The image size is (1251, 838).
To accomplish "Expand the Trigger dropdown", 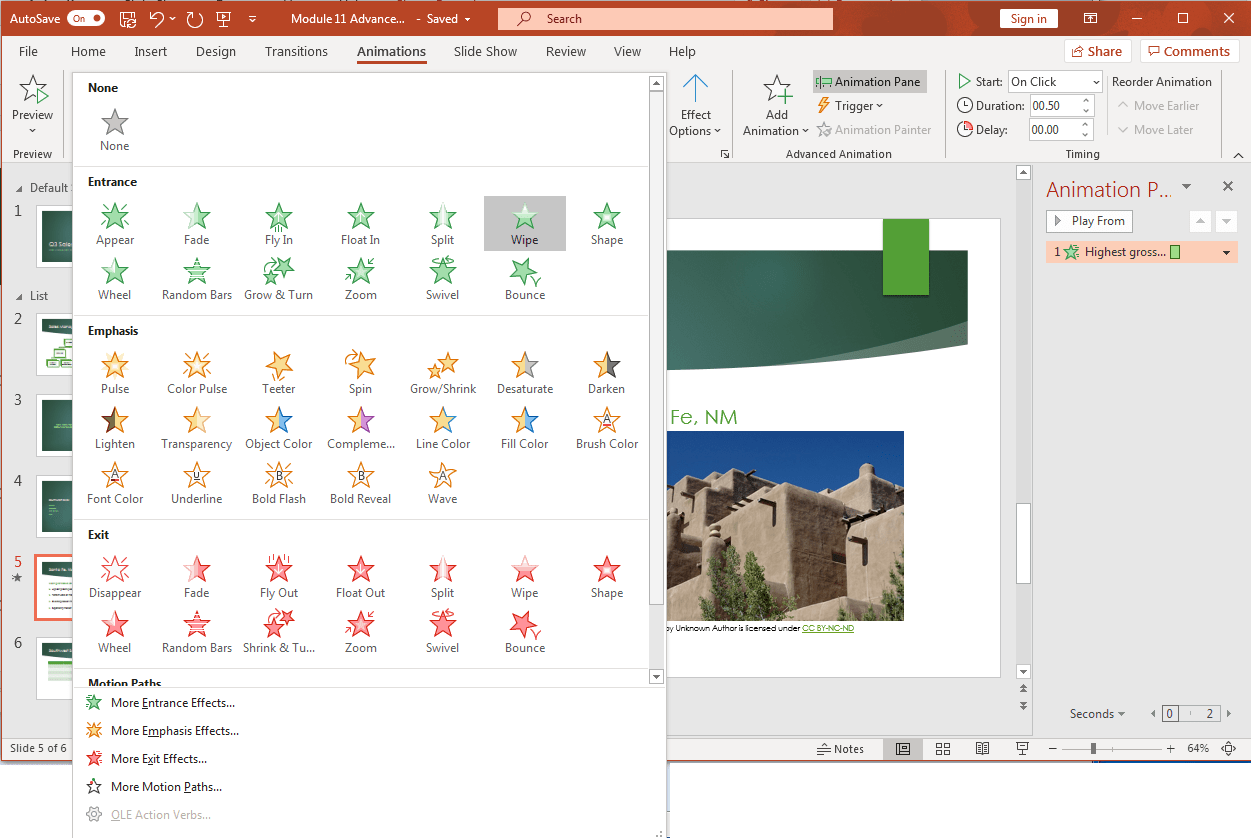I will [x=852, y=106].
